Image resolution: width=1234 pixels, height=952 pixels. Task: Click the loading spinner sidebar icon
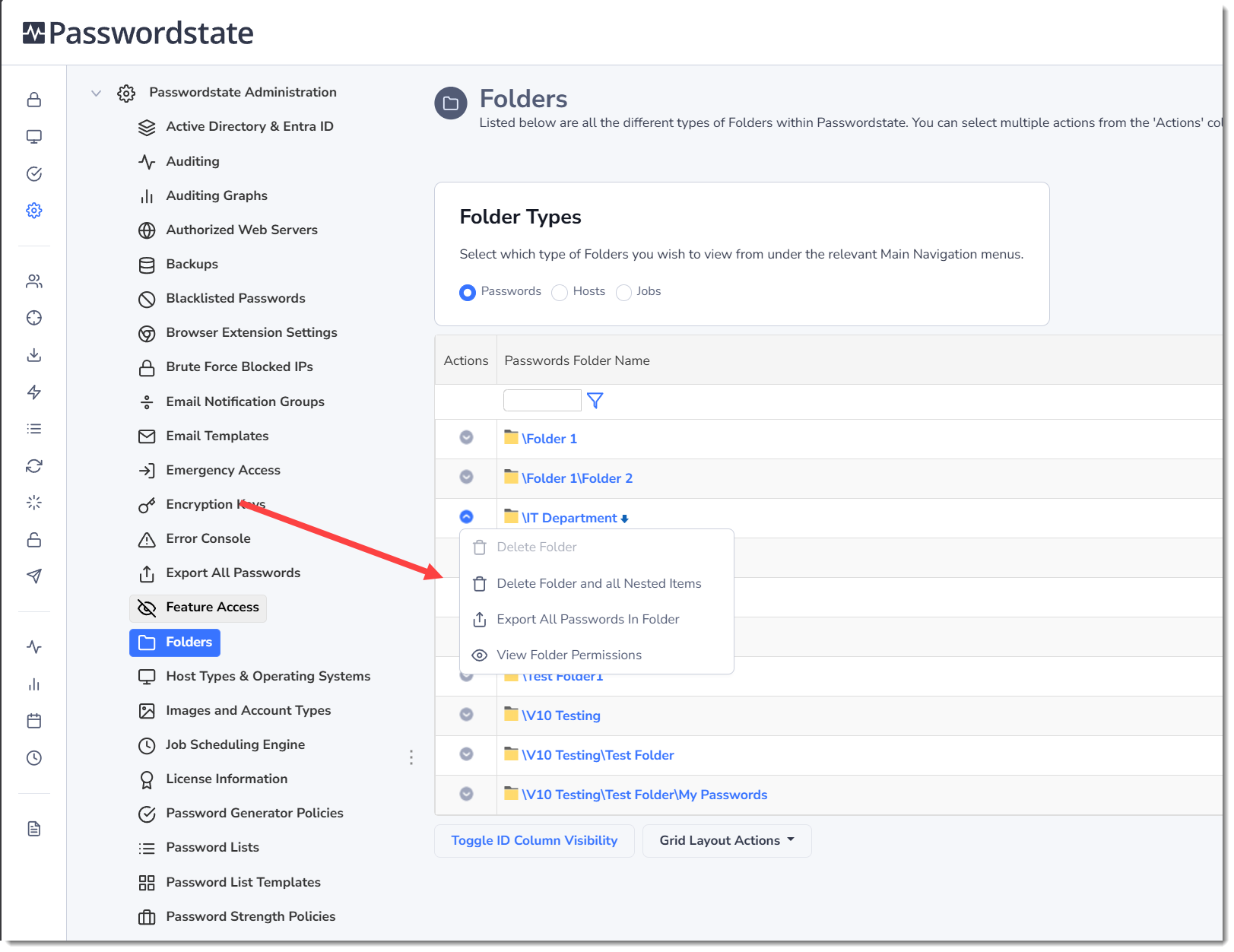[34, 503]
